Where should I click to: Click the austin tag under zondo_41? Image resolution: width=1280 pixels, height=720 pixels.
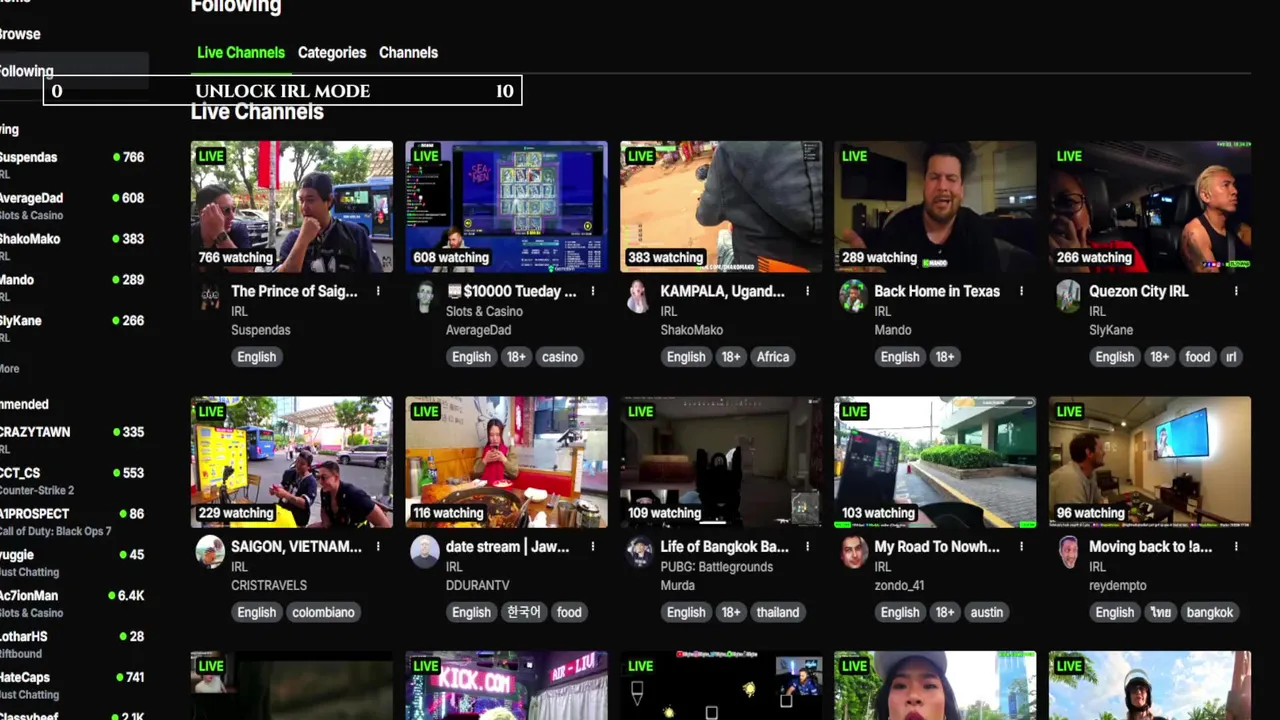(986, 612)
